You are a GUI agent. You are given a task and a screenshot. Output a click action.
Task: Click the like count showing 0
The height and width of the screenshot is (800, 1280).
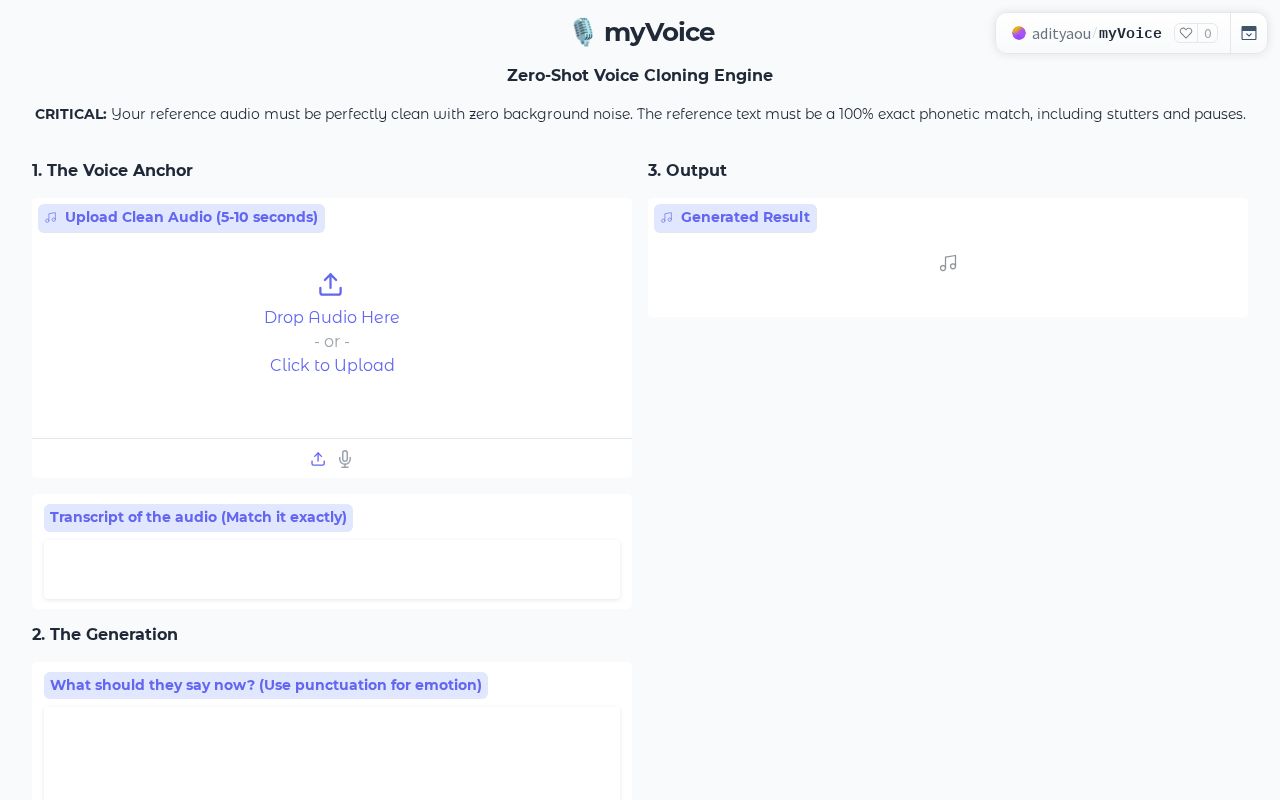(1208, 34)
